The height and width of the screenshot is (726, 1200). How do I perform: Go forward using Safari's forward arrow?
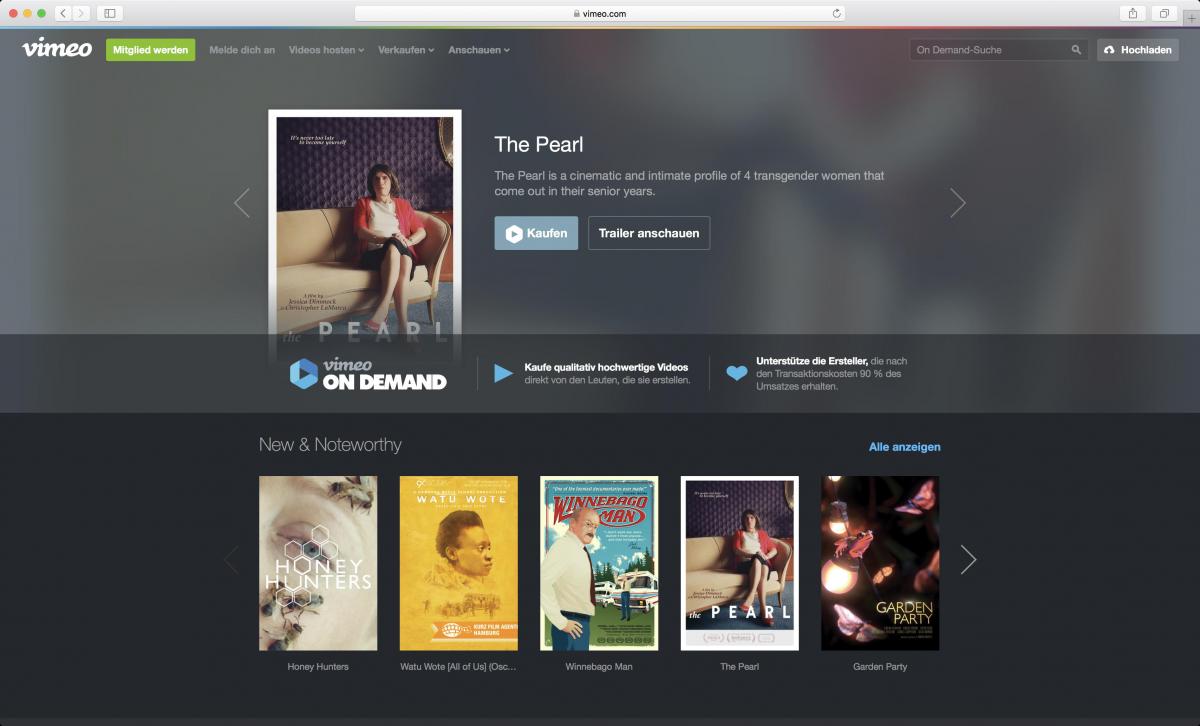point(81,13)
